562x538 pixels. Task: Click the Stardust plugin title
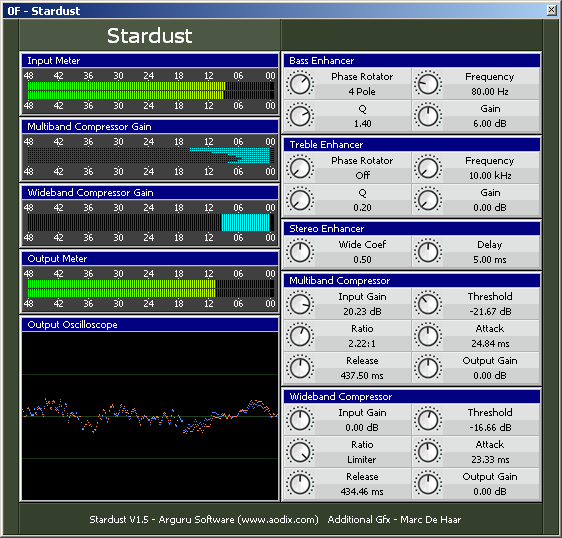point(149,35)
